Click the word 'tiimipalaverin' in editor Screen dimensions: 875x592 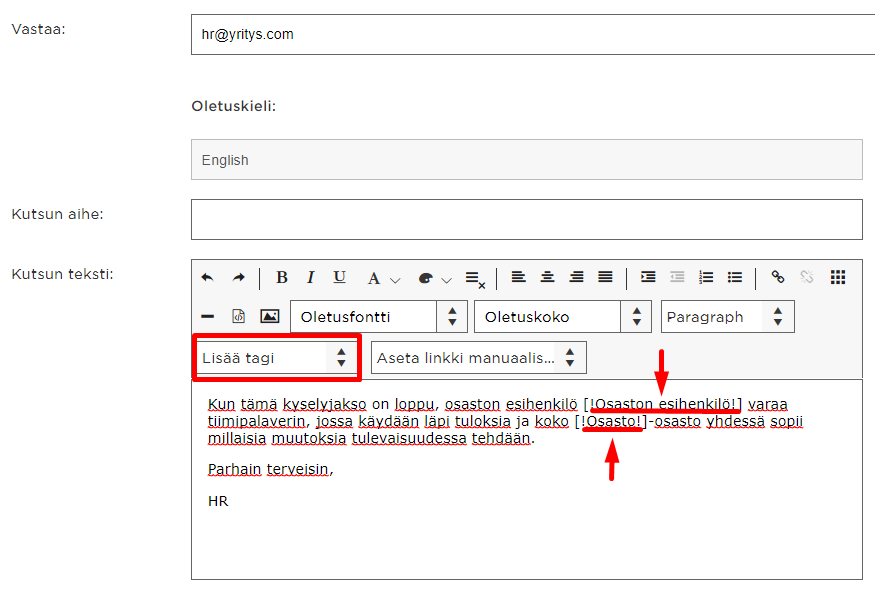[257, 421]
